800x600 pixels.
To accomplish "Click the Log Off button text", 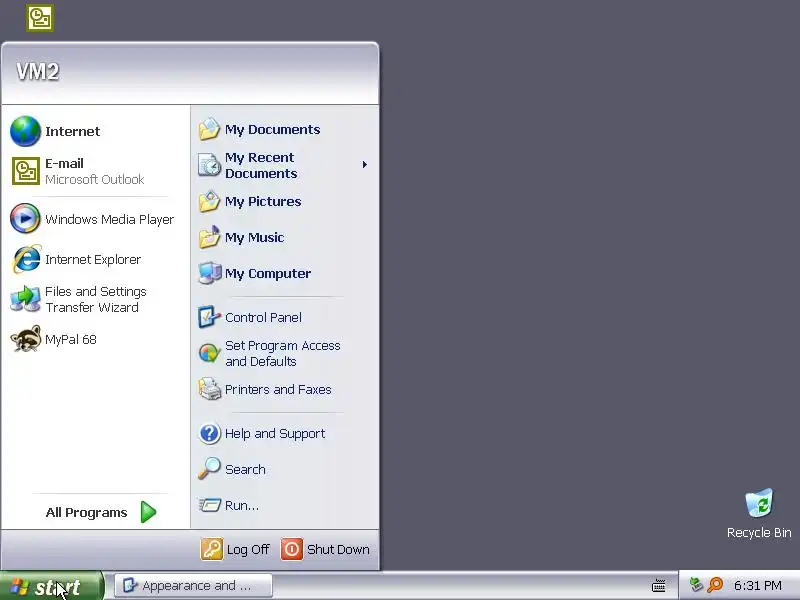I will (x=248, y=549).
